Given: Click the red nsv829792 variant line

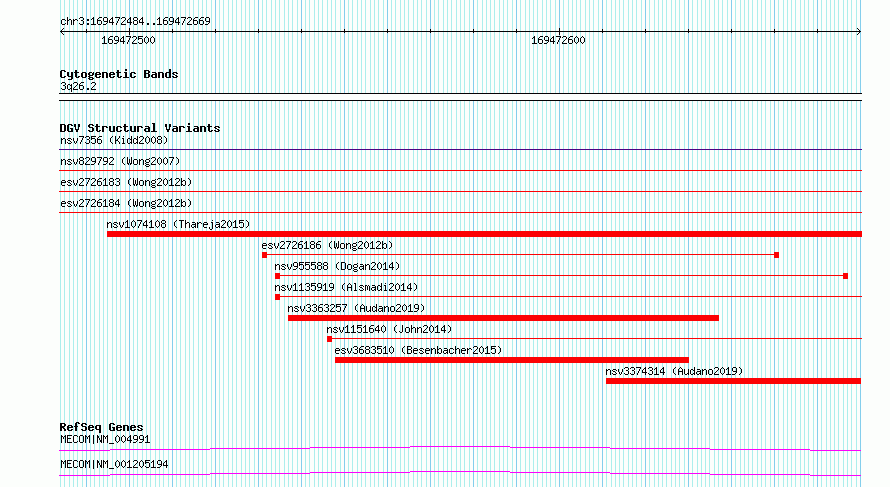Looking at the screenshot, I should click(x=460, y=171).
